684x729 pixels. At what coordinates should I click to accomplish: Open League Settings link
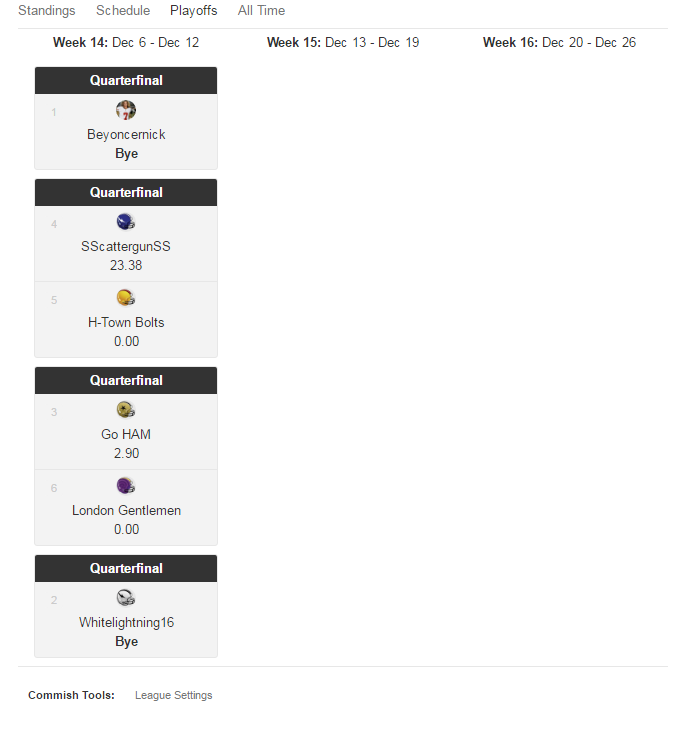pyautogui.click(x=174, y=695)
